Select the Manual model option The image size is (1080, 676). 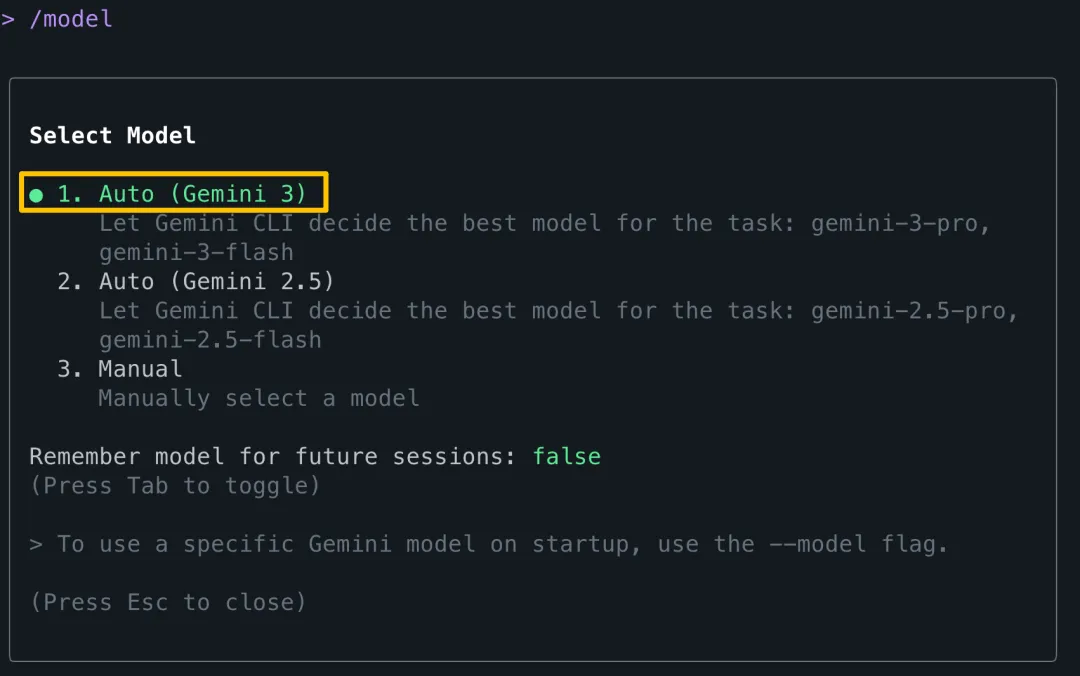[x=140, y=369]
